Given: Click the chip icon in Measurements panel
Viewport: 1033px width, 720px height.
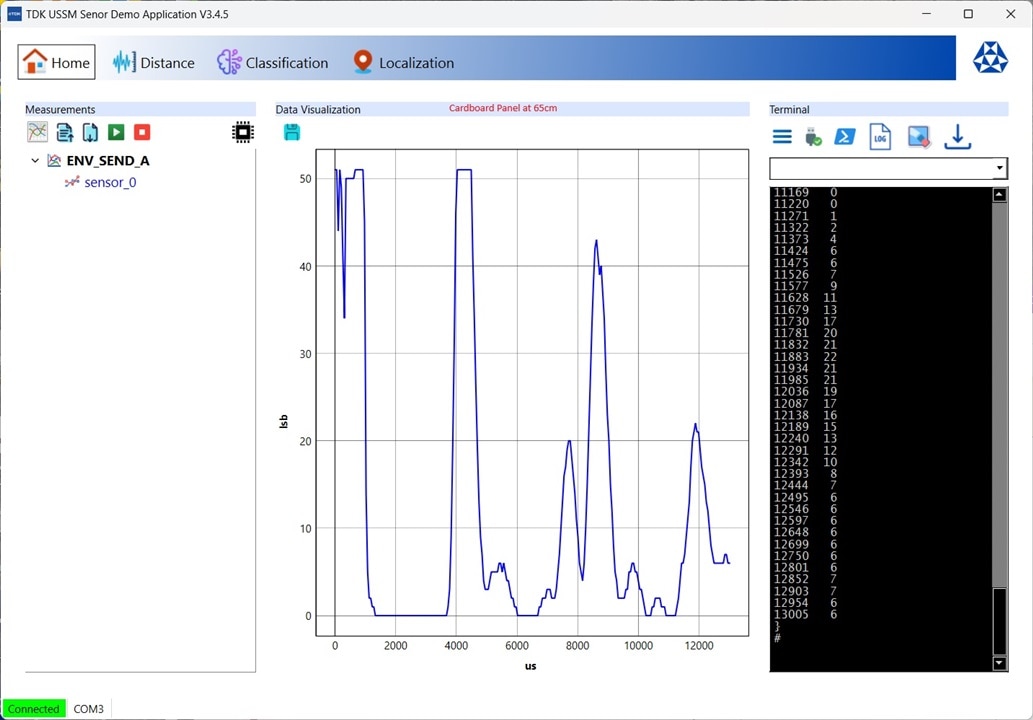Looking at the screenshot, I should (x=242, y=132).
